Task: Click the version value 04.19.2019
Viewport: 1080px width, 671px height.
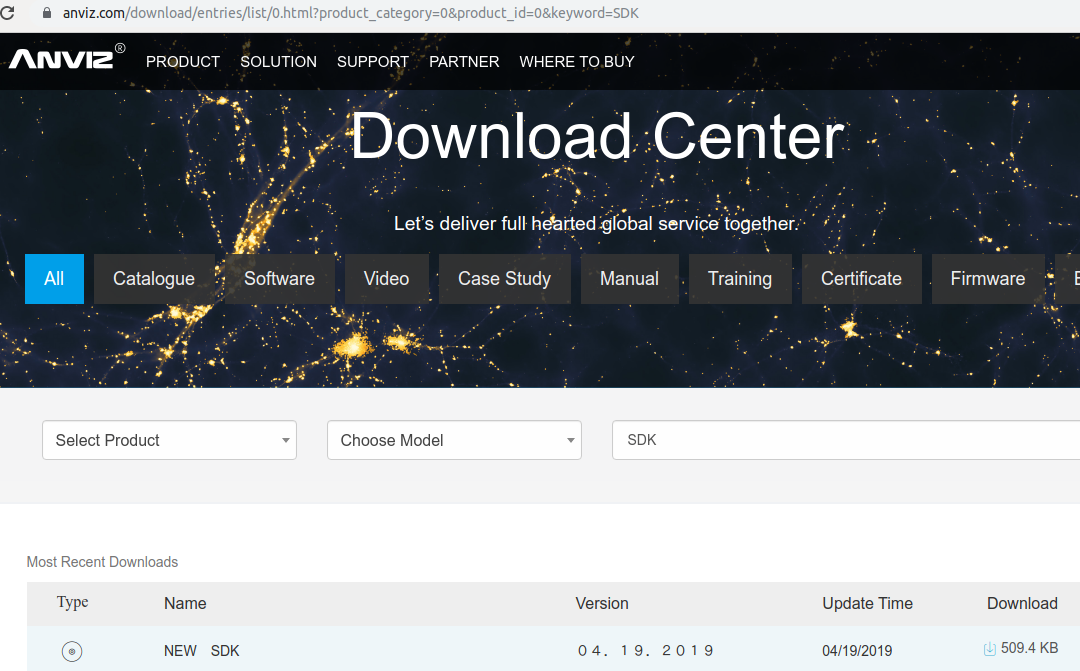Action: [645, 651]
